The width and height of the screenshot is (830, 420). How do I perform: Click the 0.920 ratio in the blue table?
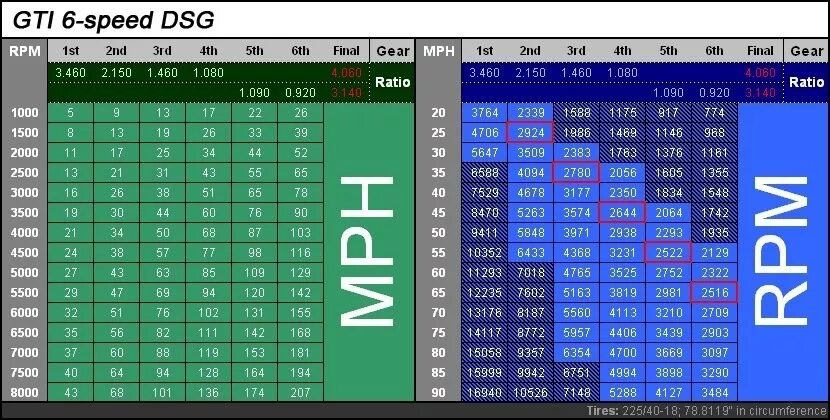coord(715,93)
